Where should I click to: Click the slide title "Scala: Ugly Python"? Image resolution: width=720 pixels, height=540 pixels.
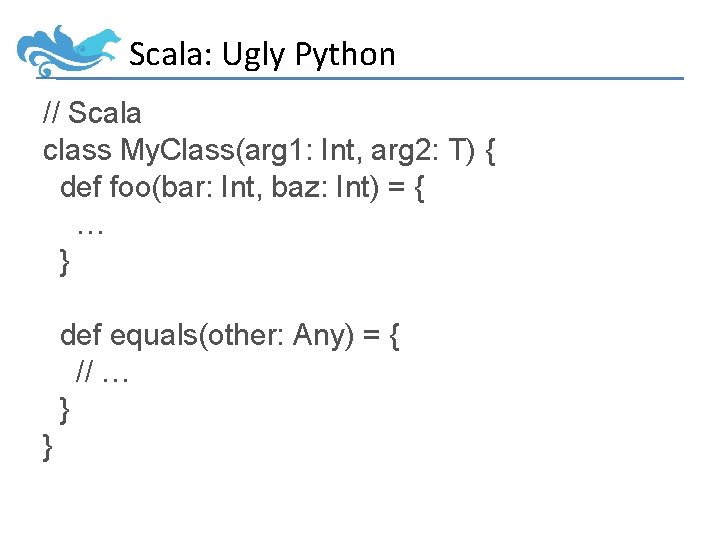[262, 54]
